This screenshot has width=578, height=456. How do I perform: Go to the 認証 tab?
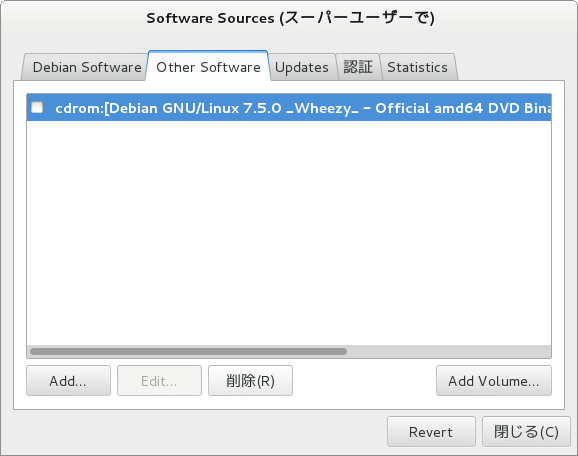point(358,67)
